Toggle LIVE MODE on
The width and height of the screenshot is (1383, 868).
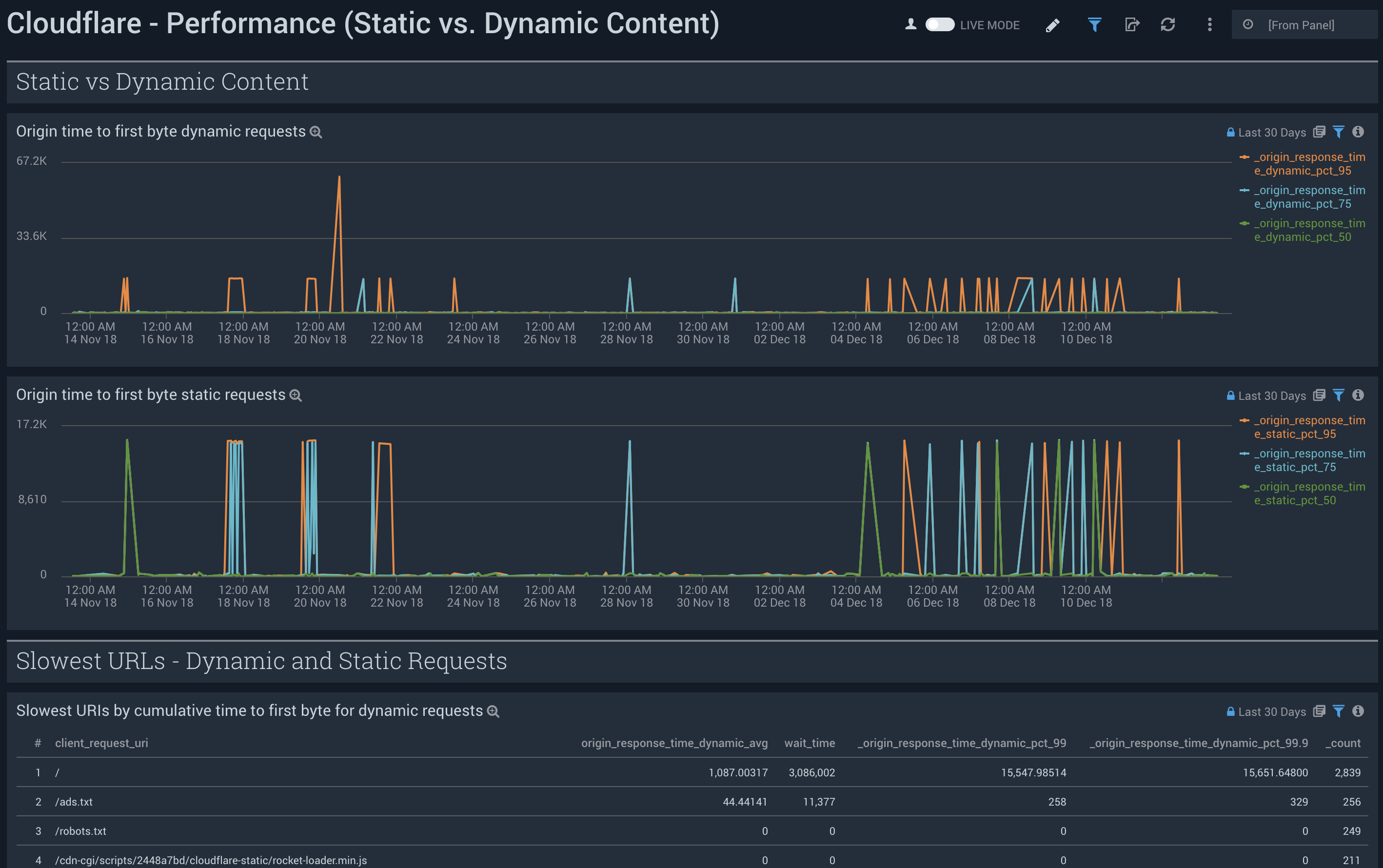coord(940,25)
